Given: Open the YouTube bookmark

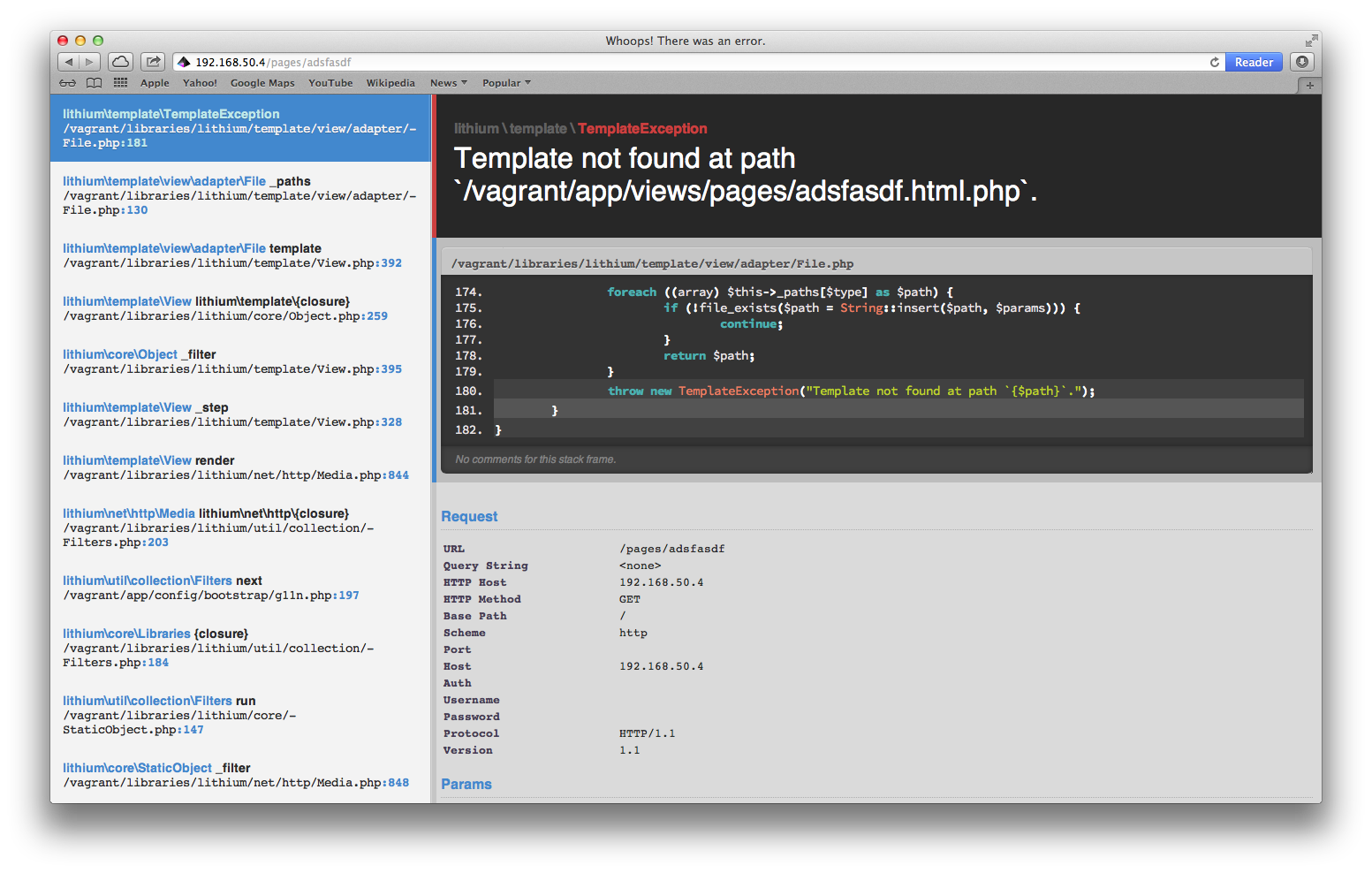Looking at the screenshot, I should (330, 83).
